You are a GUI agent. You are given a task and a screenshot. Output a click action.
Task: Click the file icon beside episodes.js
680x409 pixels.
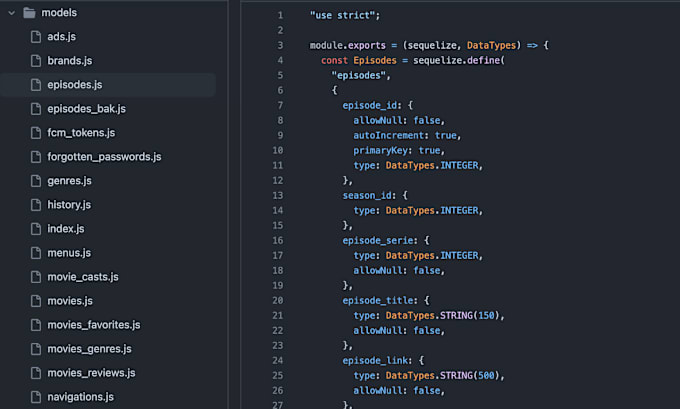pyautogui.click(x=36, y=85)
